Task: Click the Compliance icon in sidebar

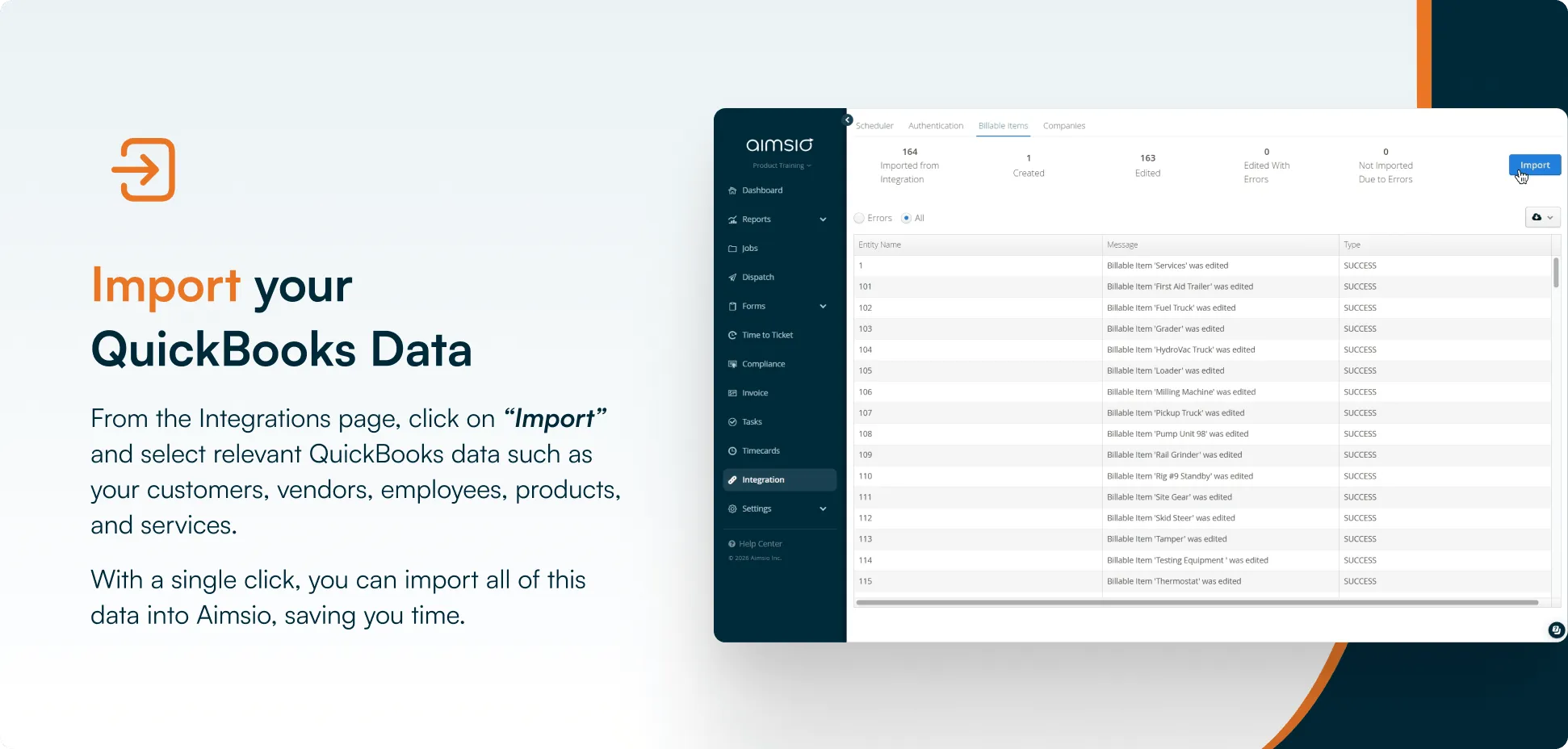Action: tap(732, 364)
